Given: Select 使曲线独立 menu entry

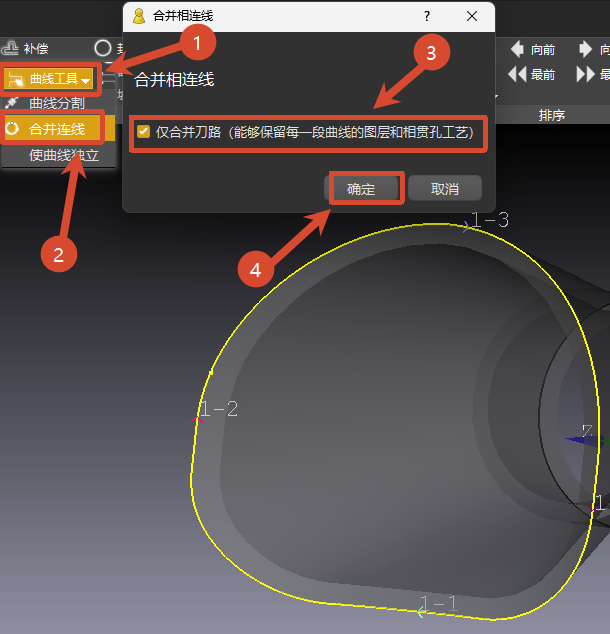Looking at the screenshot, I should click(x=64, y=155).
